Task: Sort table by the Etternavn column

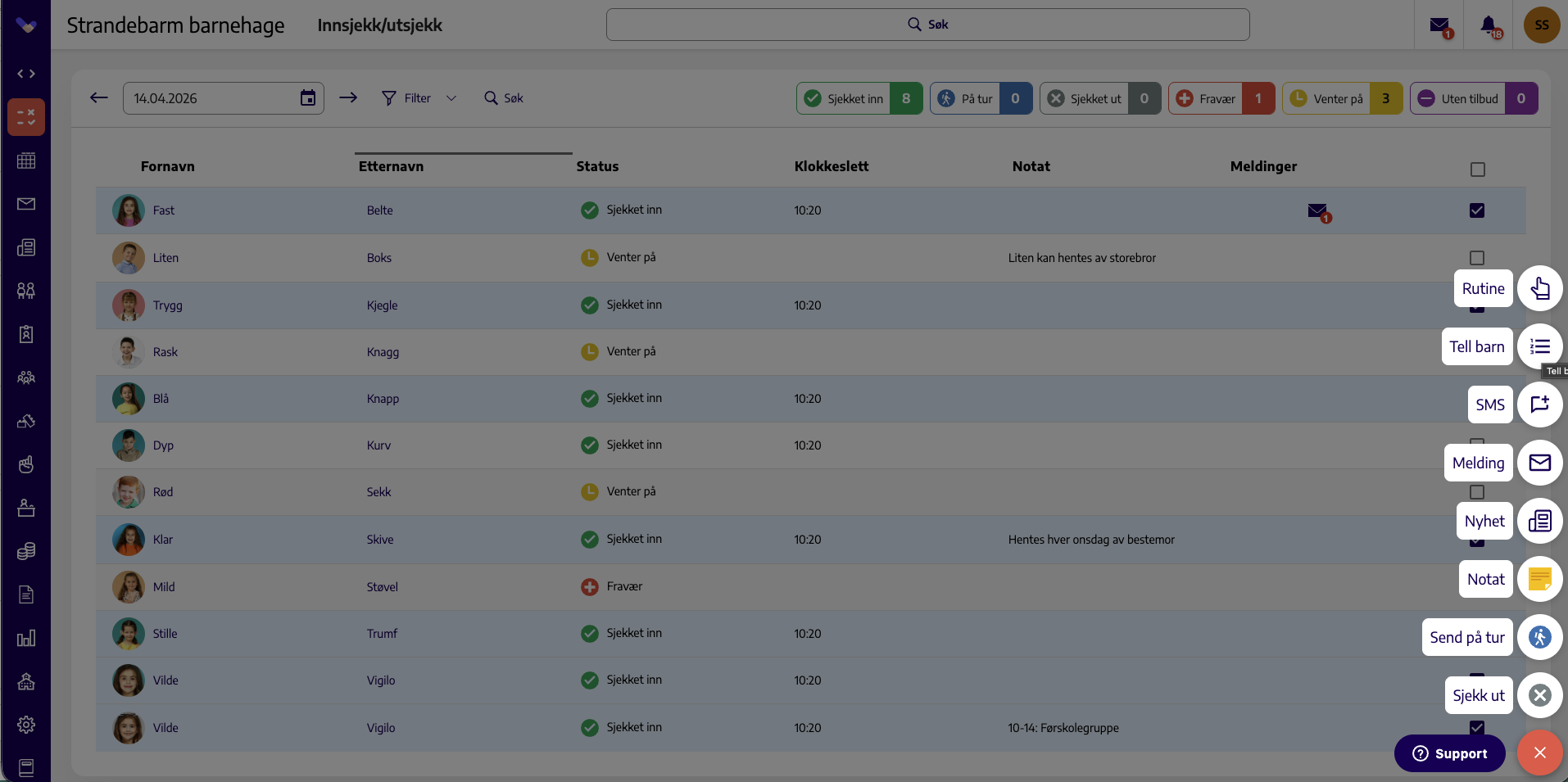Action: click(391, 166)
